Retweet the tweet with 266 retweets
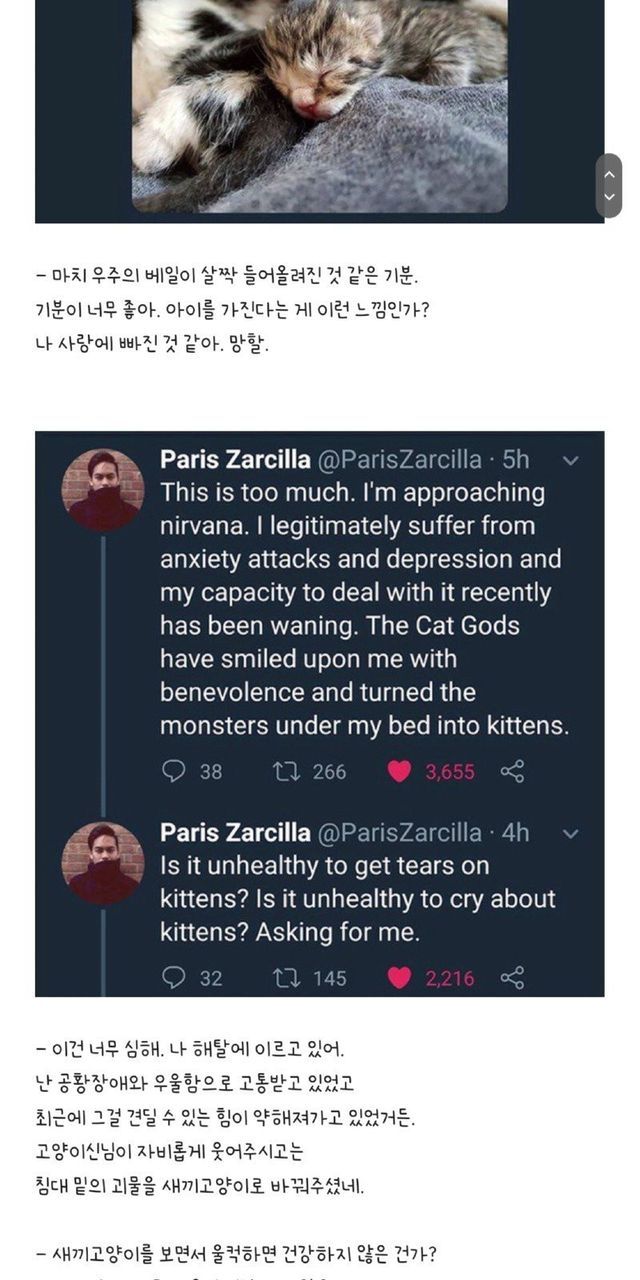640x1280 pixels. pyautogui.click(x=283, y=771)
